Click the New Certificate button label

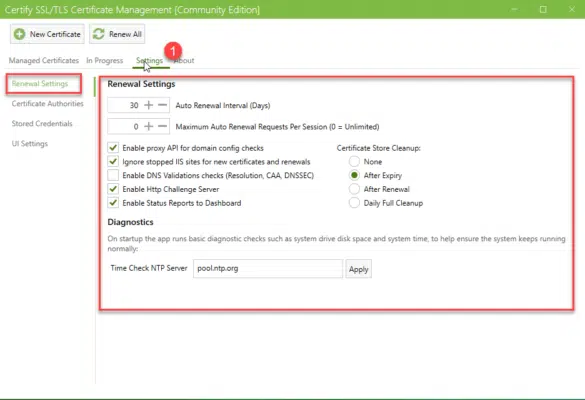click(55, 34)
